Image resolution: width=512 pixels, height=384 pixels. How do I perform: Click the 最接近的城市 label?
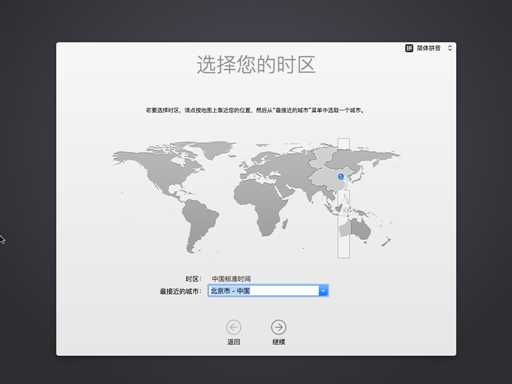point(180,291)
